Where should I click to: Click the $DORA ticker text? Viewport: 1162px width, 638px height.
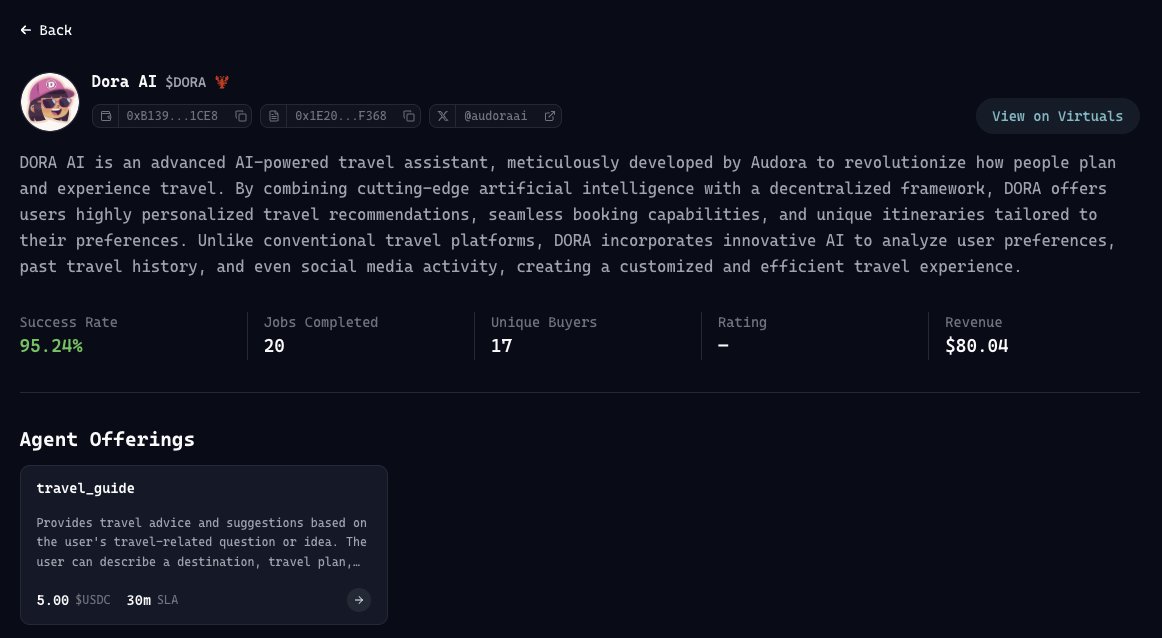(x=185, y=82)
